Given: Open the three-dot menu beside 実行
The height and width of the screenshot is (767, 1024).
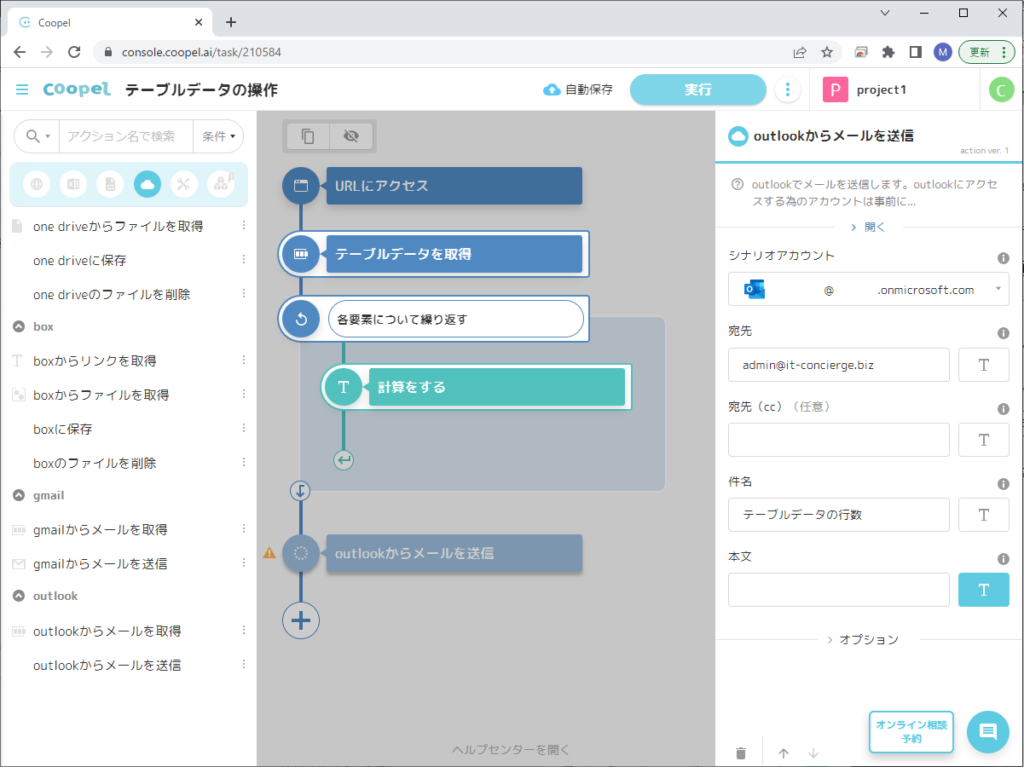Looking at the screenshot, I should coord(788,90).
